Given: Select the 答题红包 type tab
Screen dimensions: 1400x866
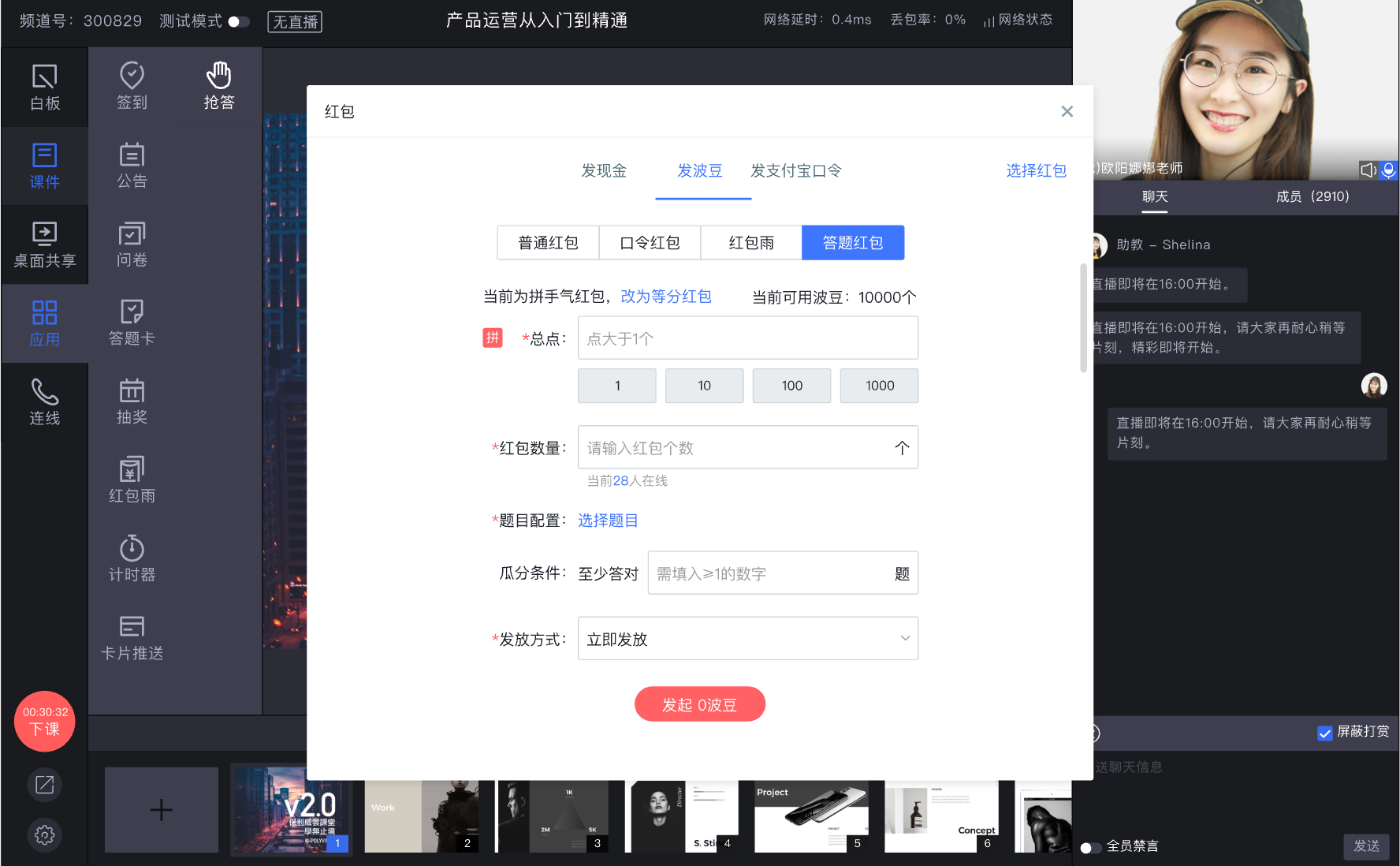Looking at the screenshot, I should [x=853, y=243].
